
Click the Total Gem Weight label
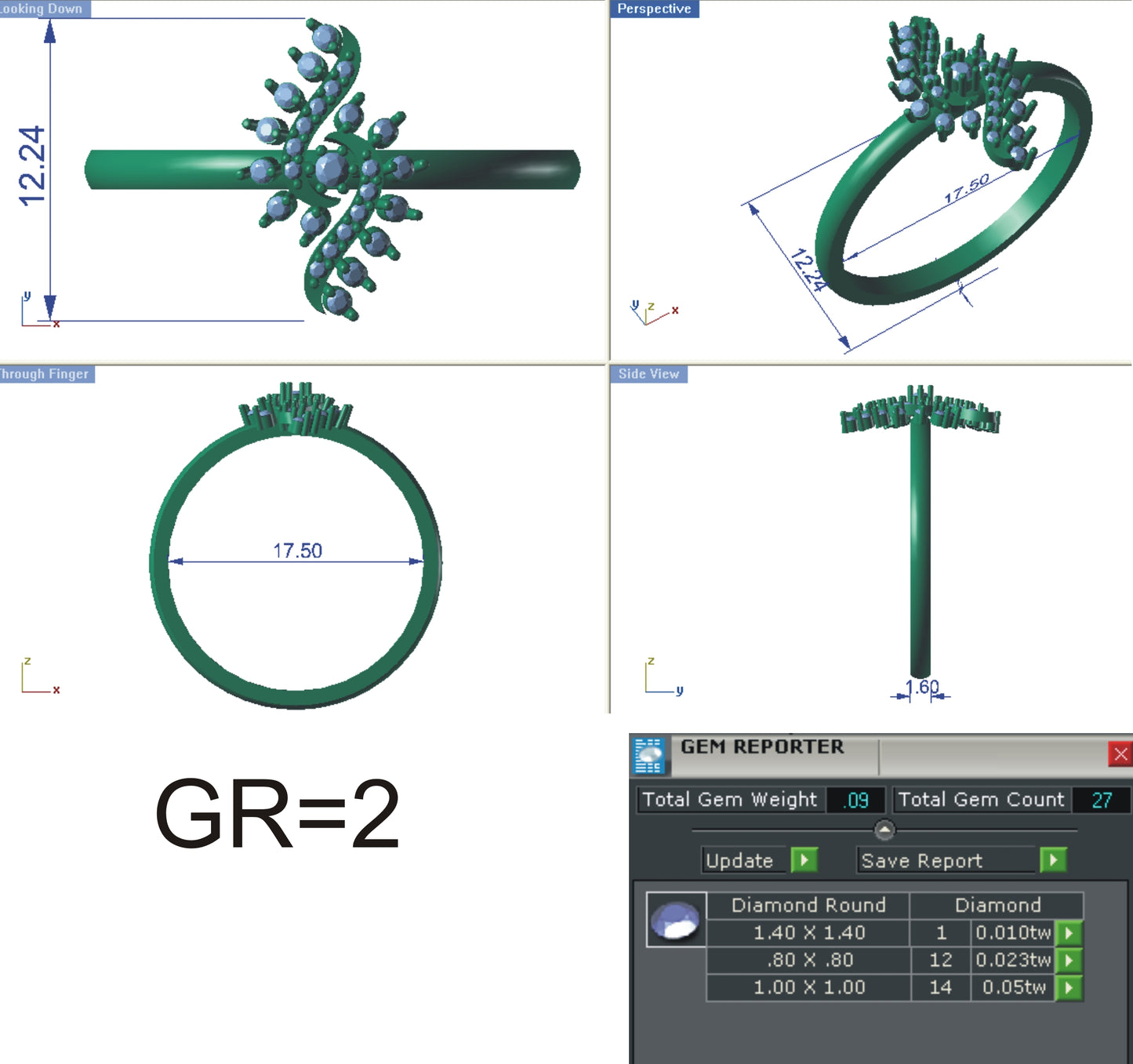[x=730, y=800]
